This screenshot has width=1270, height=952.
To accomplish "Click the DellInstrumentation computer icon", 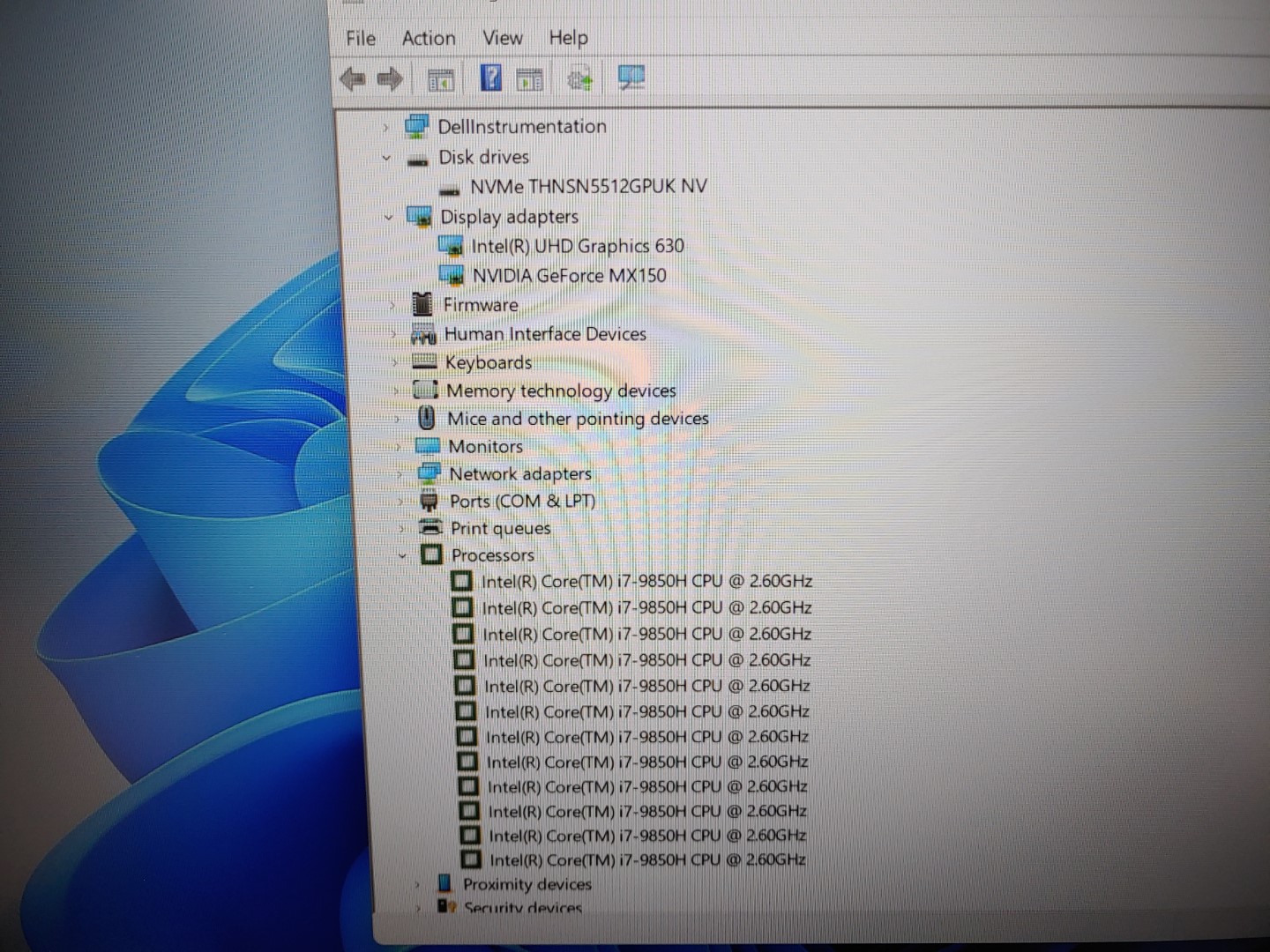I will [416, 127].
